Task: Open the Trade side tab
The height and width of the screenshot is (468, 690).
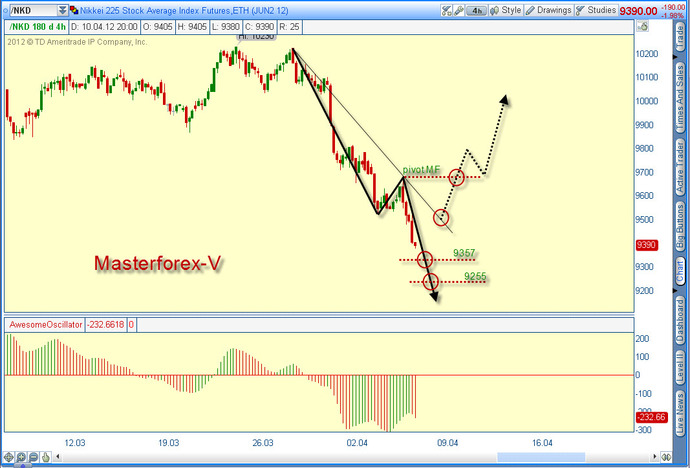Action: click(680, 37)
